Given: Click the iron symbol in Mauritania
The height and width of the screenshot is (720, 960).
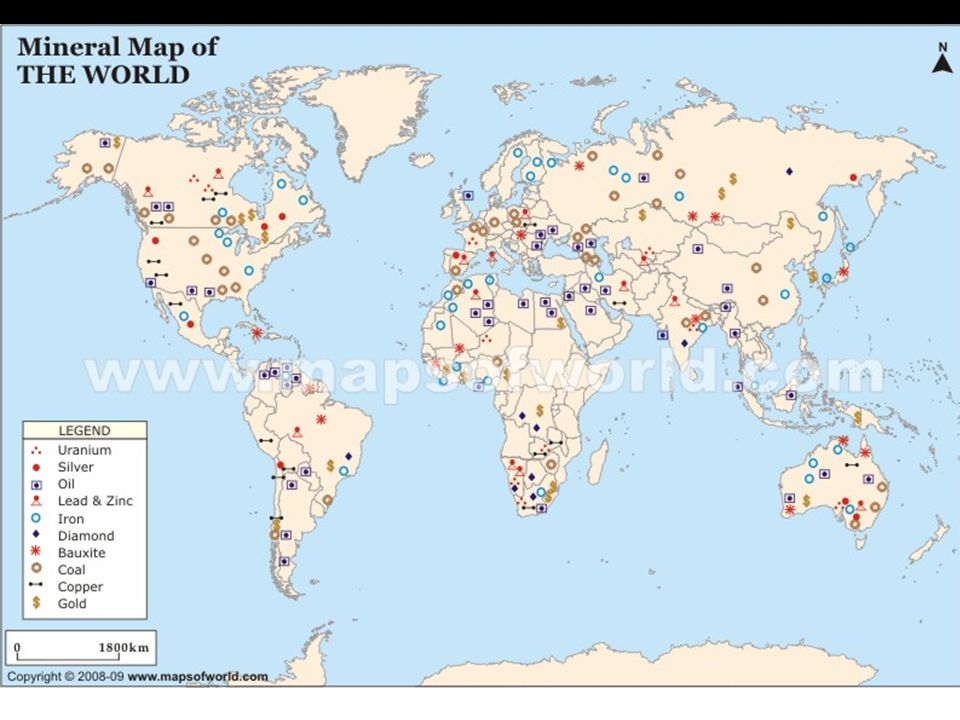Looking at the screenshot, I should click(x=440, y=326).
